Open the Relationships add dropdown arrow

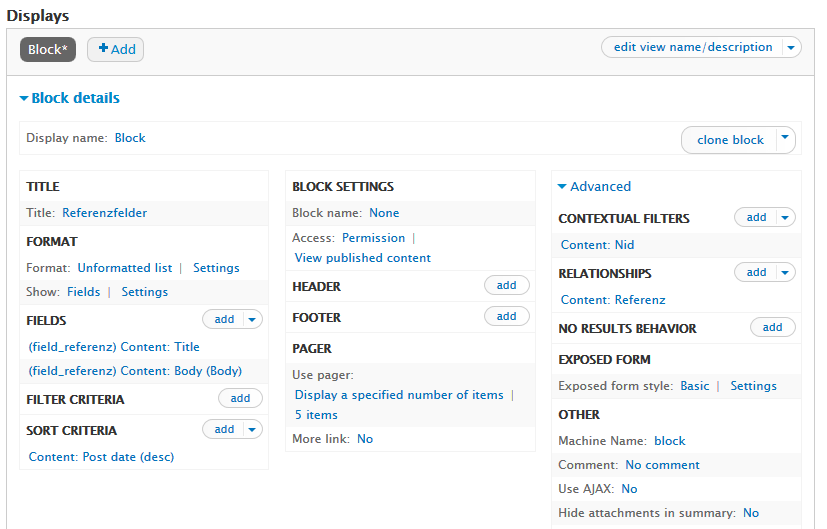pos(785,272)
